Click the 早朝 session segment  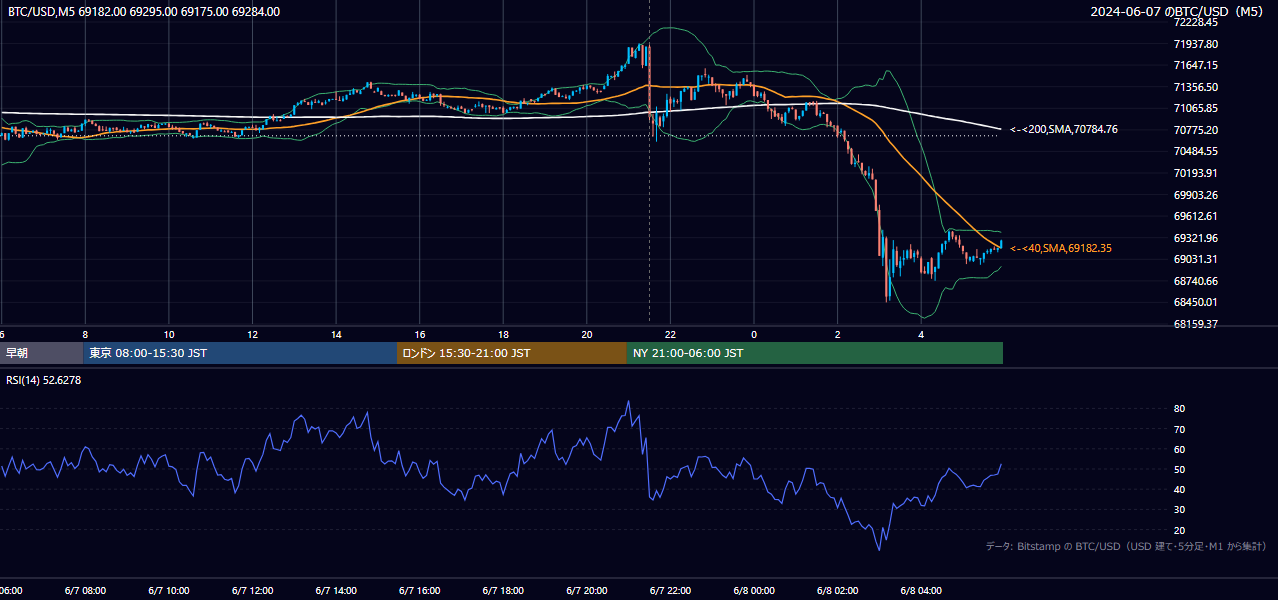click(x=42, y=353)
